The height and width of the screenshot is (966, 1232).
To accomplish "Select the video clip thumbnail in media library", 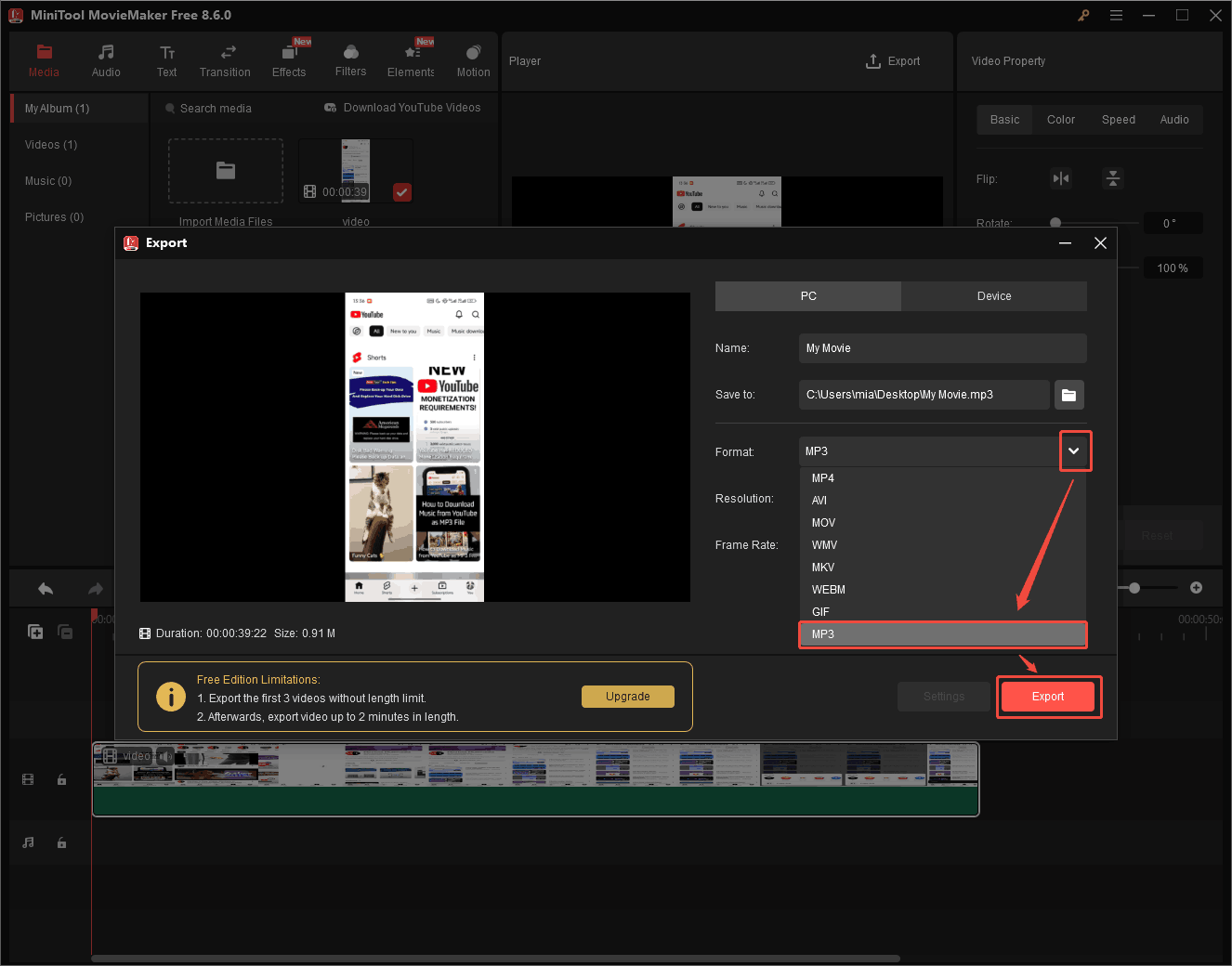I will [356, 171].
